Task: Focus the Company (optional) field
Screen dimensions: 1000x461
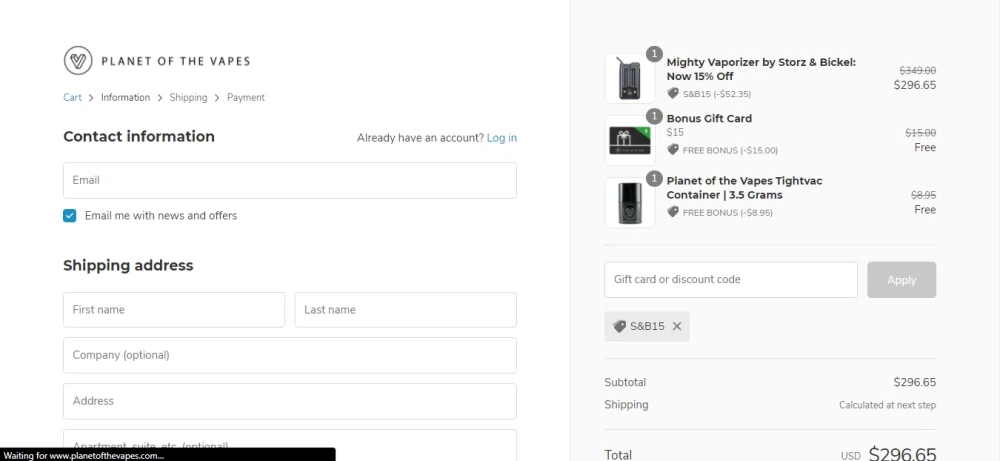Action: point(290,355)
